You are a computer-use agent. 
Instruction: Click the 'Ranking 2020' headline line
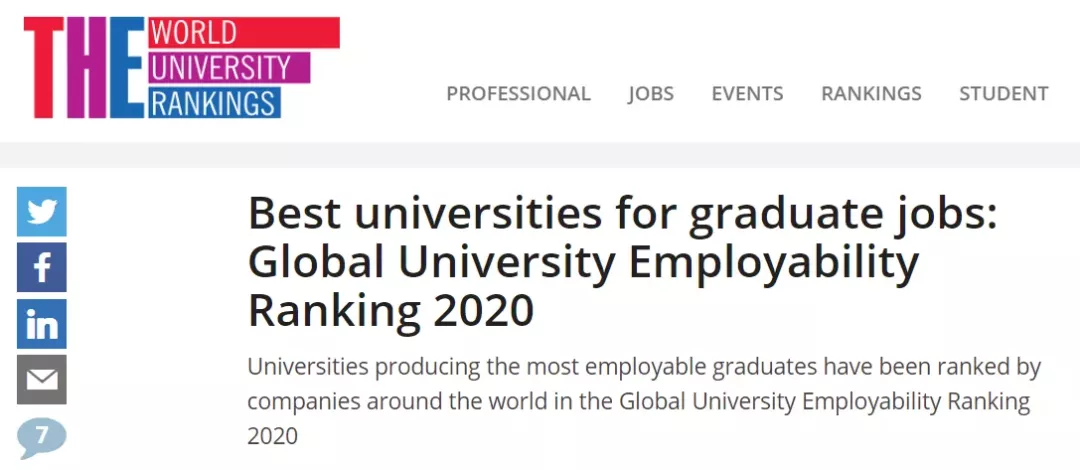click(x=391, y=310)
